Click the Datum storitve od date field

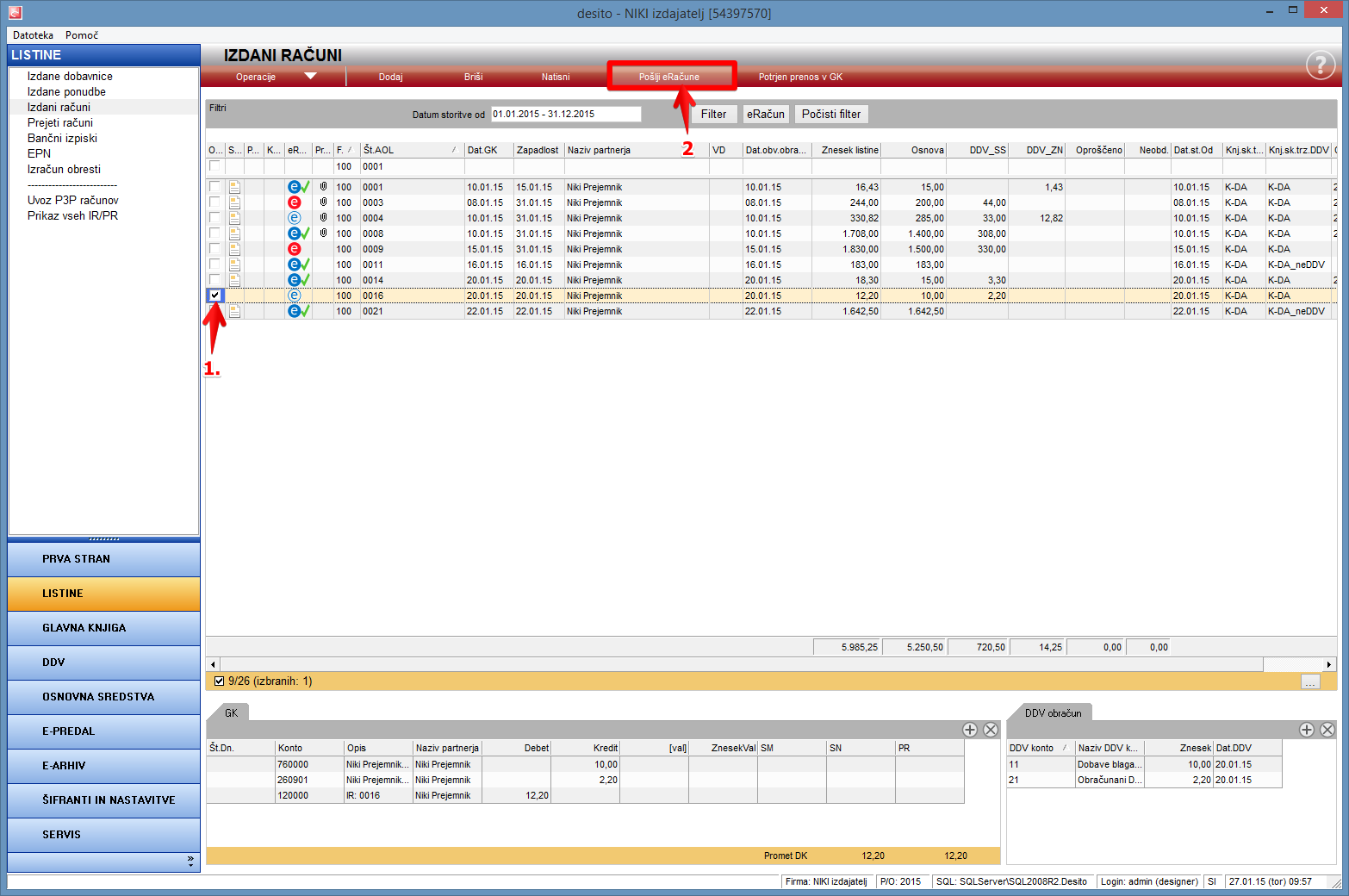(x=565, y=114)
